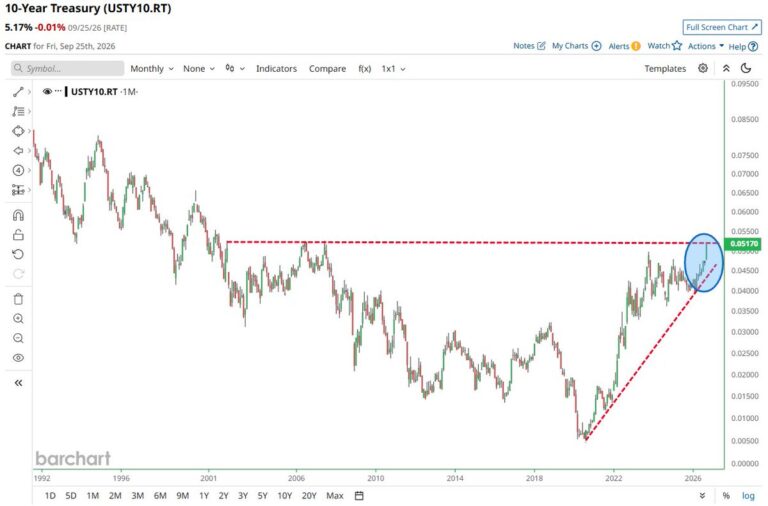Screen dimensions: 768x506
Task: Delete drawings with the trash icon
Action: tap(18, 299)
